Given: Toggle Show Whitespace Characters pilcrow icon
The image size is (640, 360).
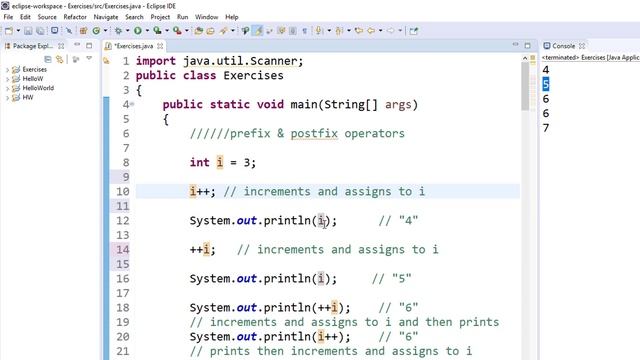Looking at the screenshot, I should tap(304, 31).
